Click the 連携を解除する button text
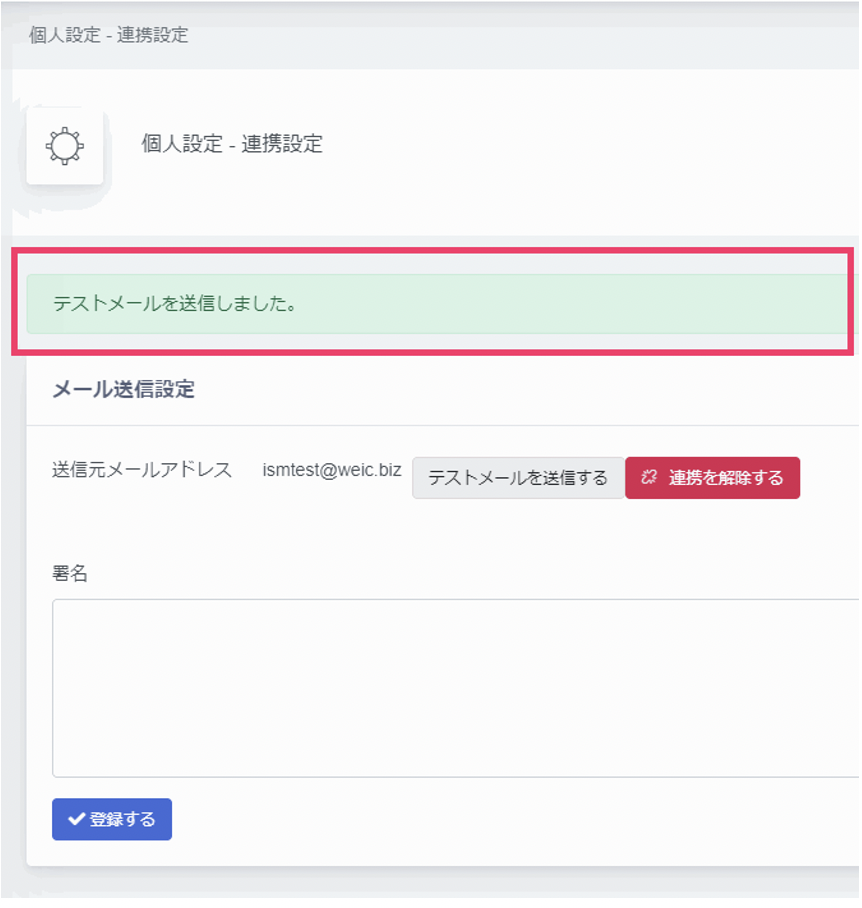The width and height of the screenshot is (862, 908). [726, 478]
